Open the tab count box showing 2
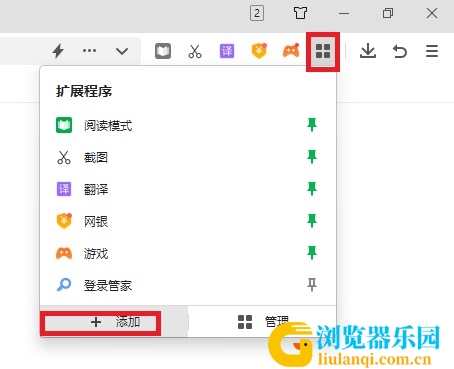The height and width of the screenshot is (369, 454). click(257, 13)
